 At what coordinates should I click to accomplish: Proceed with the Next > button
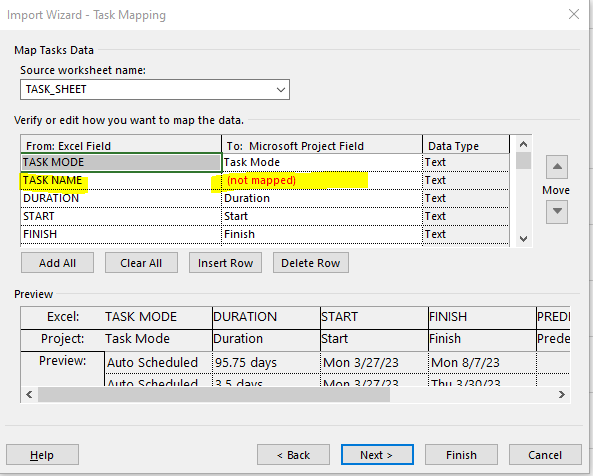pyautogui.click(x=377, y=455)
